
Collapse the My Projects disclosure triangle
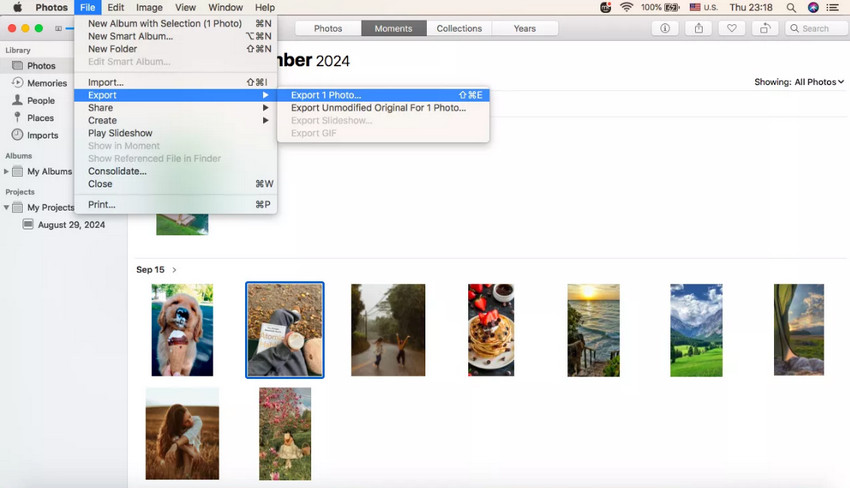coord(6,207)
